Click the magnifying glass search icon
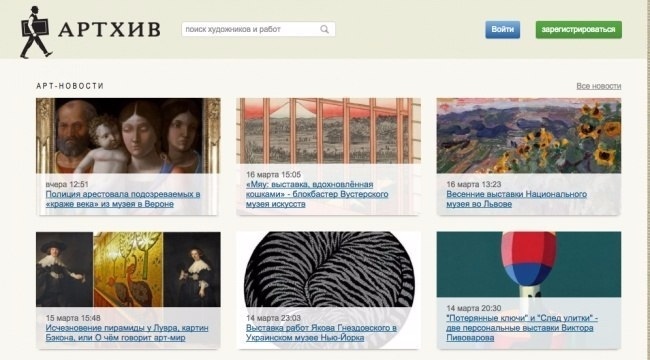The image size is (650, 360). pos(325,29)
